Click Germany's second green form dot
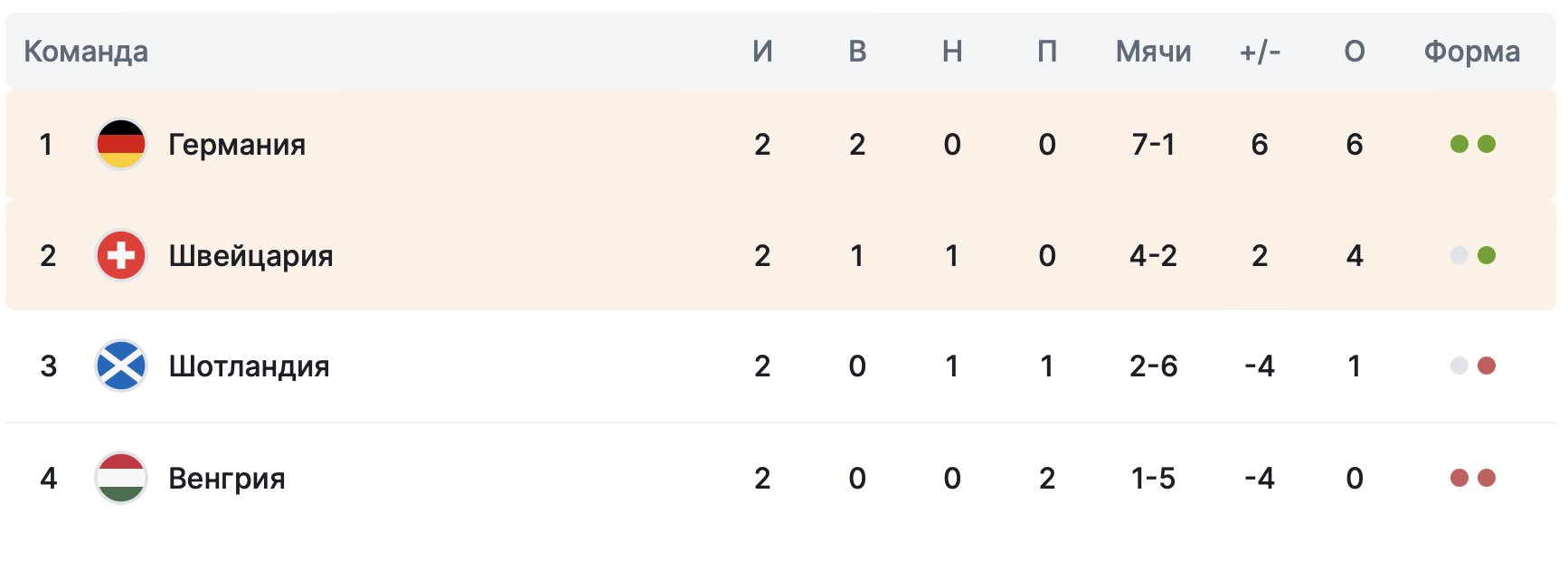Screen dimensions: 1568x561 (x=1487, y=144)
